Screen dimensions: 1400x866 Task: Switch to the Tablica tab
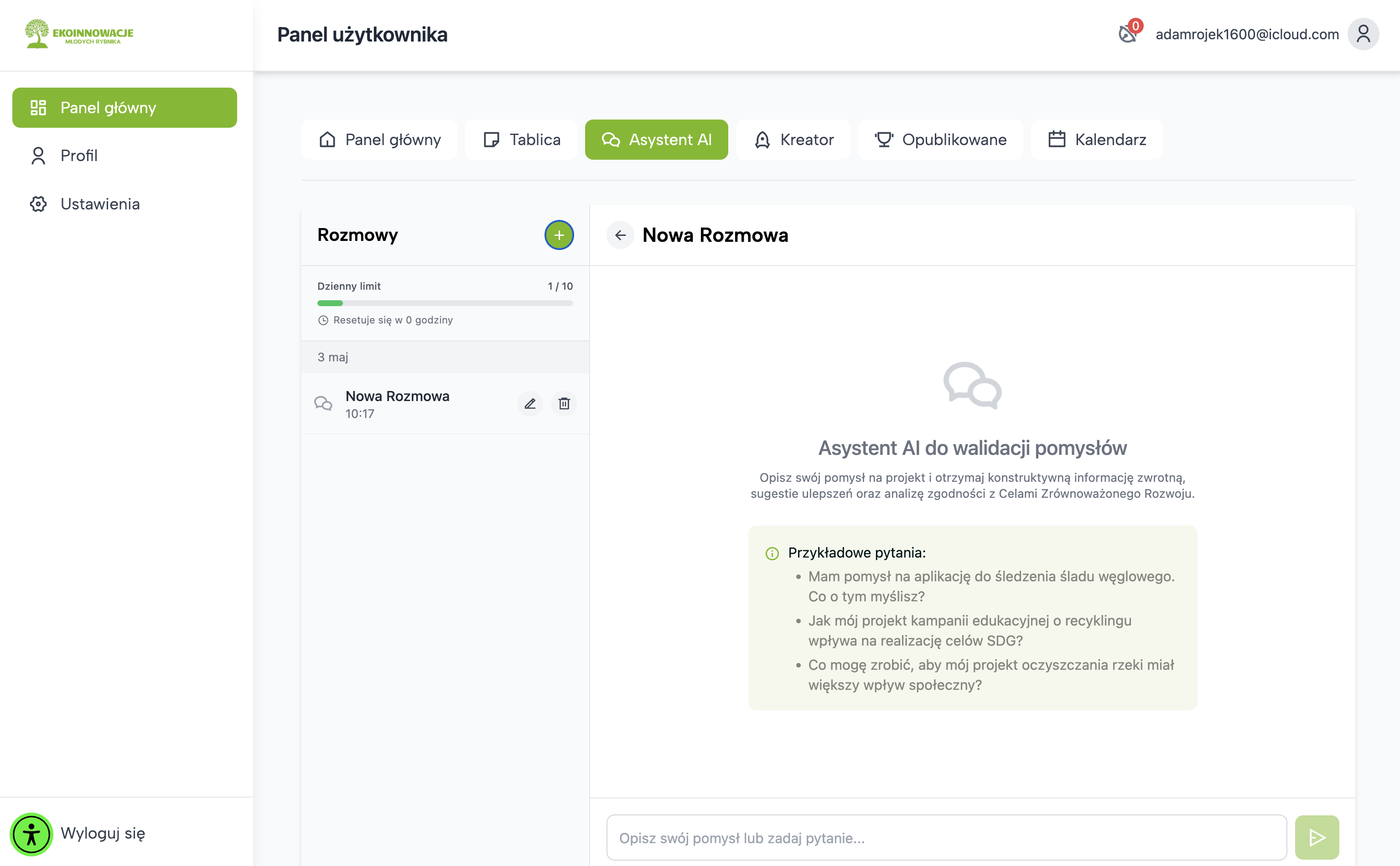click(521, 139)
